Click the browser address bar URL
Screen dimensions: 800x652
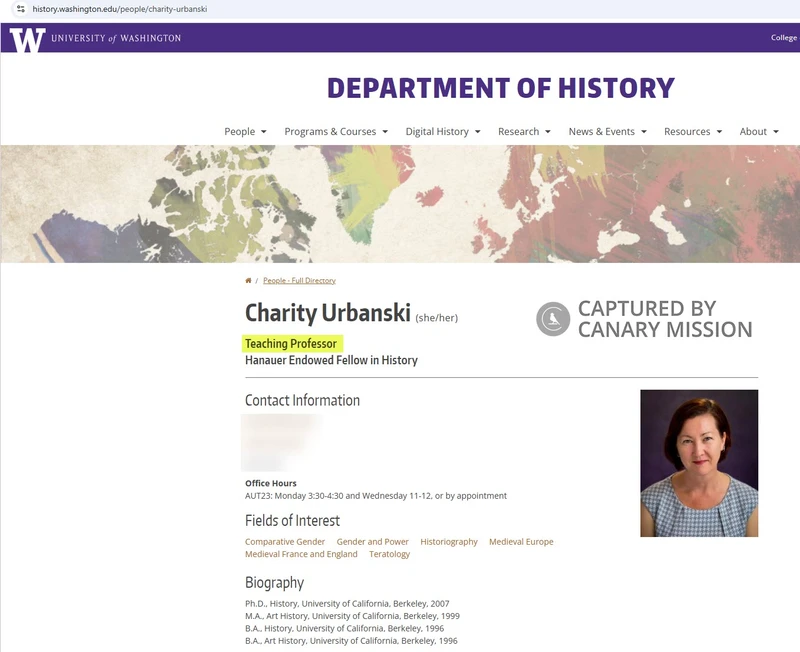point(120,9)
